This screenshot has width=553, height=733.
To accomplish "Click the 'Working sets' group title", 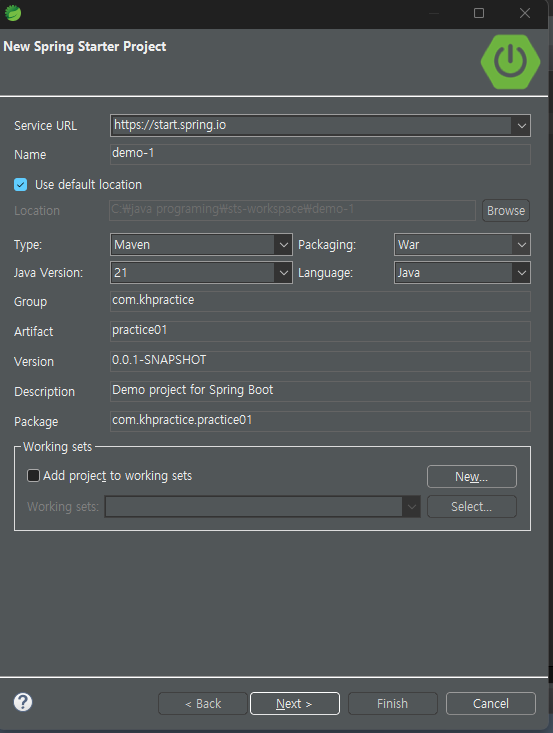I will (x=57, y=447).
